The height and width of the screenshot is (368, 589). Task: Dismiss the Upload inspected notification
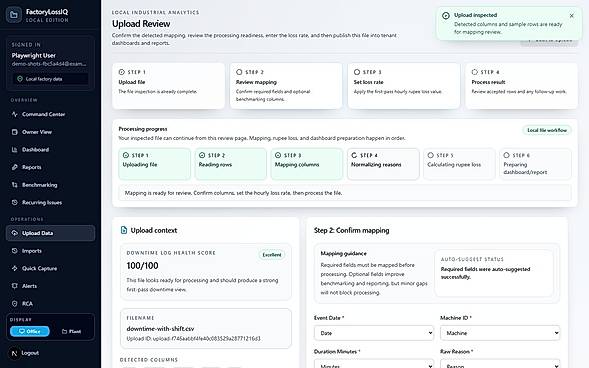(x=571, y=15)
